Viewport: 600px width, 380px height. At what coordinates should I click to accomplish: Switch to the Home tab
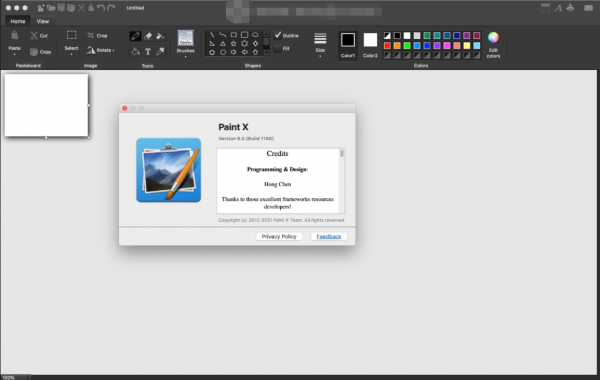pyautogui.click(x=18, y=21)
